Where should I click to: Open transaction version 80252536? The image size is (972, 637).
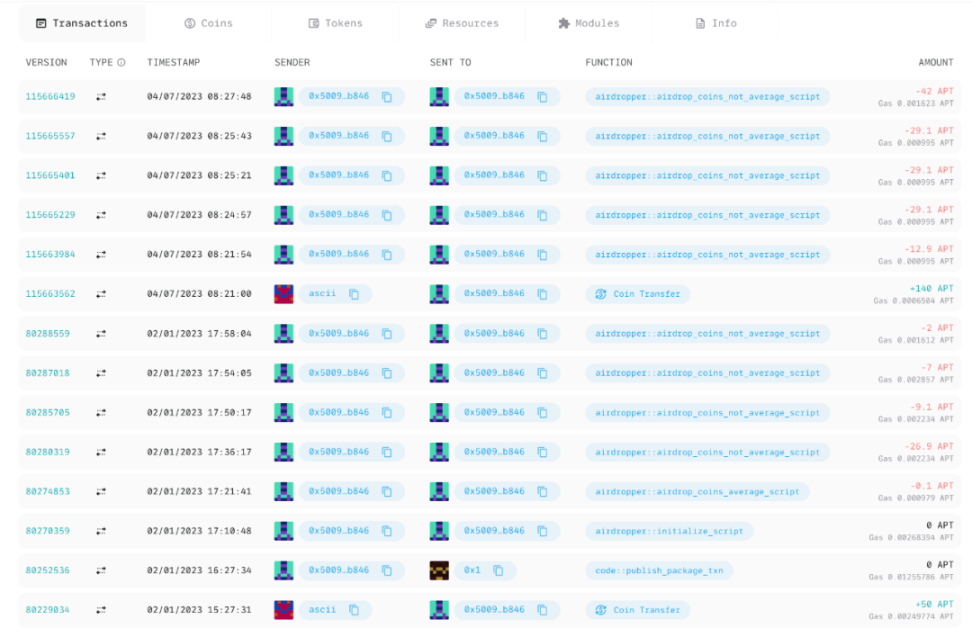[48, 571]
